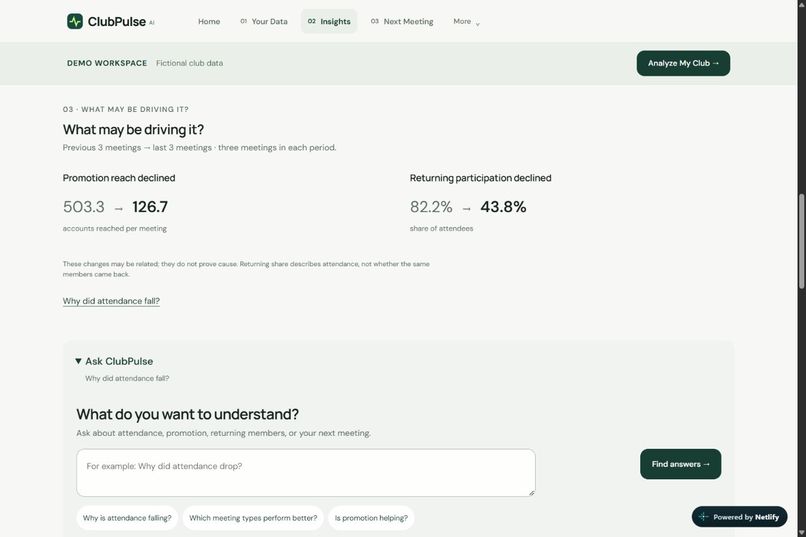The image size is (806, 537).
Task: Click the page vertical scrollbar thumb
Action: [x=801, y=240]
